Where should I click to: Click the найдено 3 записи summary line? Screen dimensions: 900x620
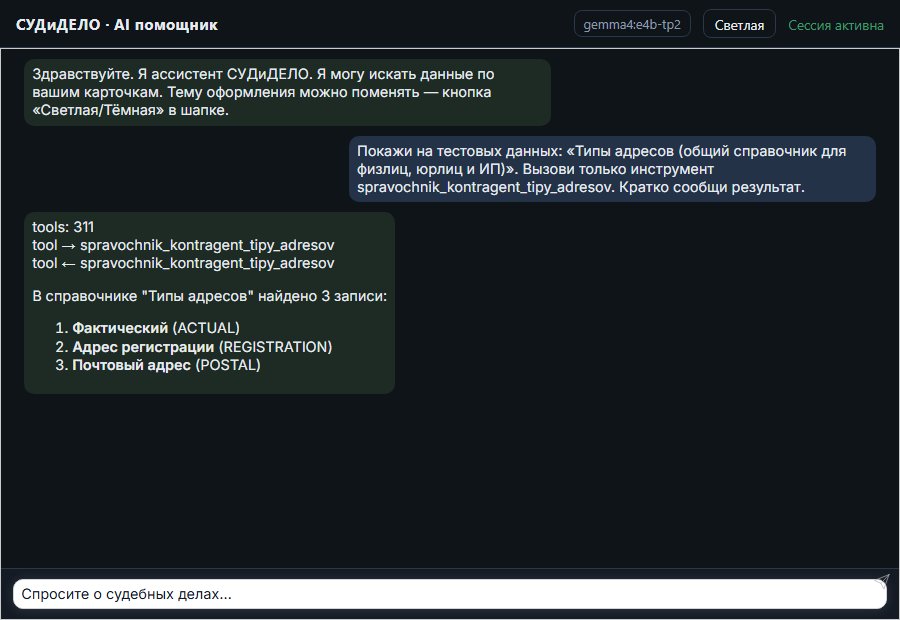(210, 296)
